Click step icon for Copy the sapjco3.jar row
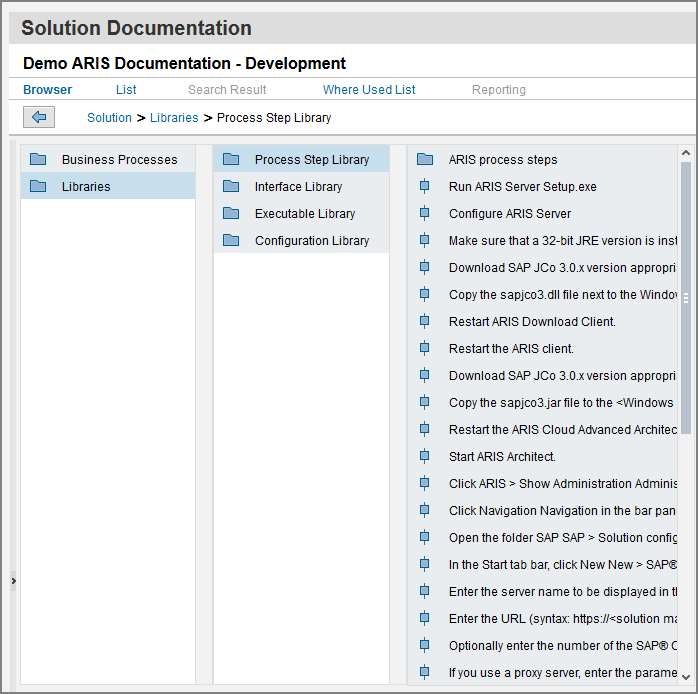This screenshot has height=694, width=698. pos(425,402)
